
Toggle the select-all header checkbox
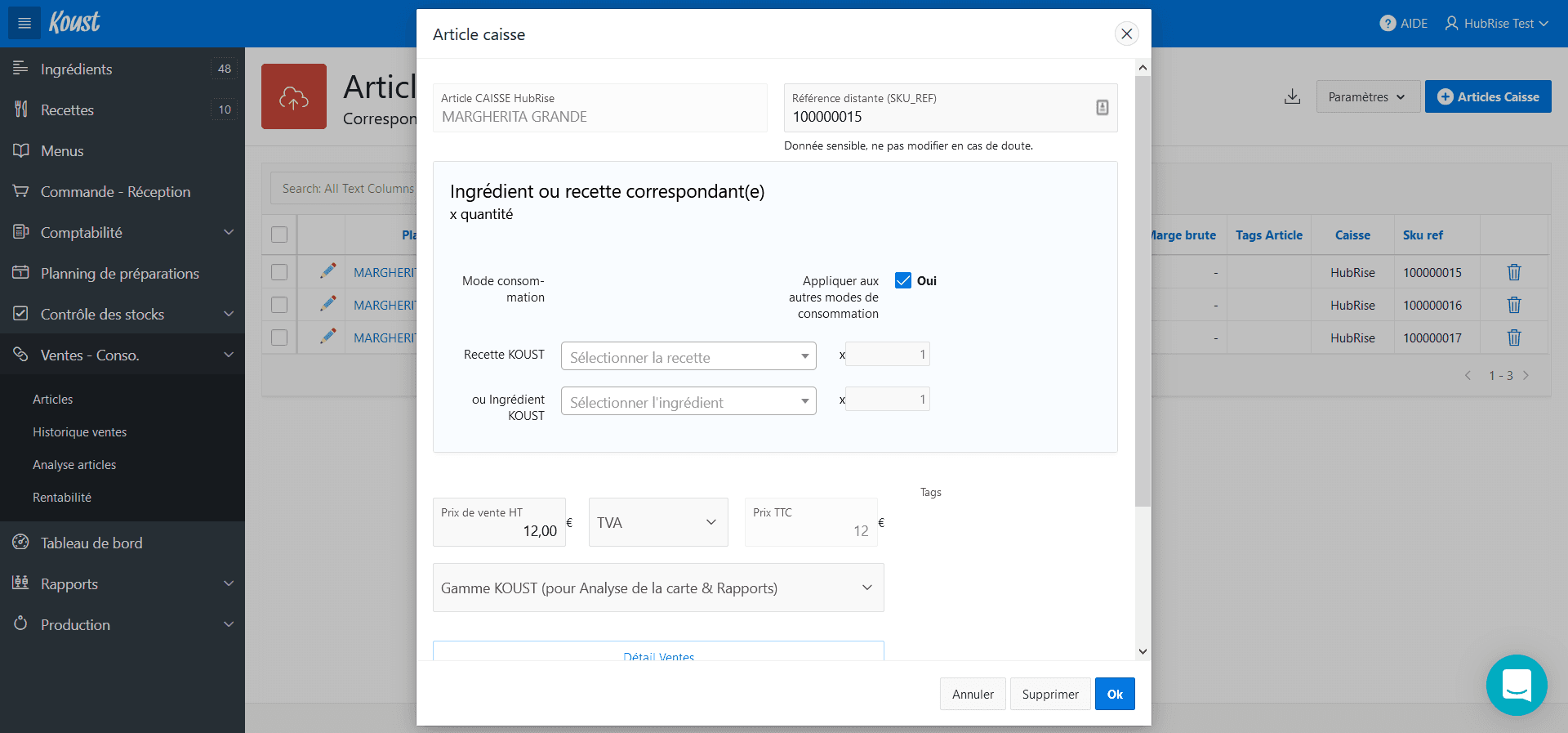(x=279, y=235)
